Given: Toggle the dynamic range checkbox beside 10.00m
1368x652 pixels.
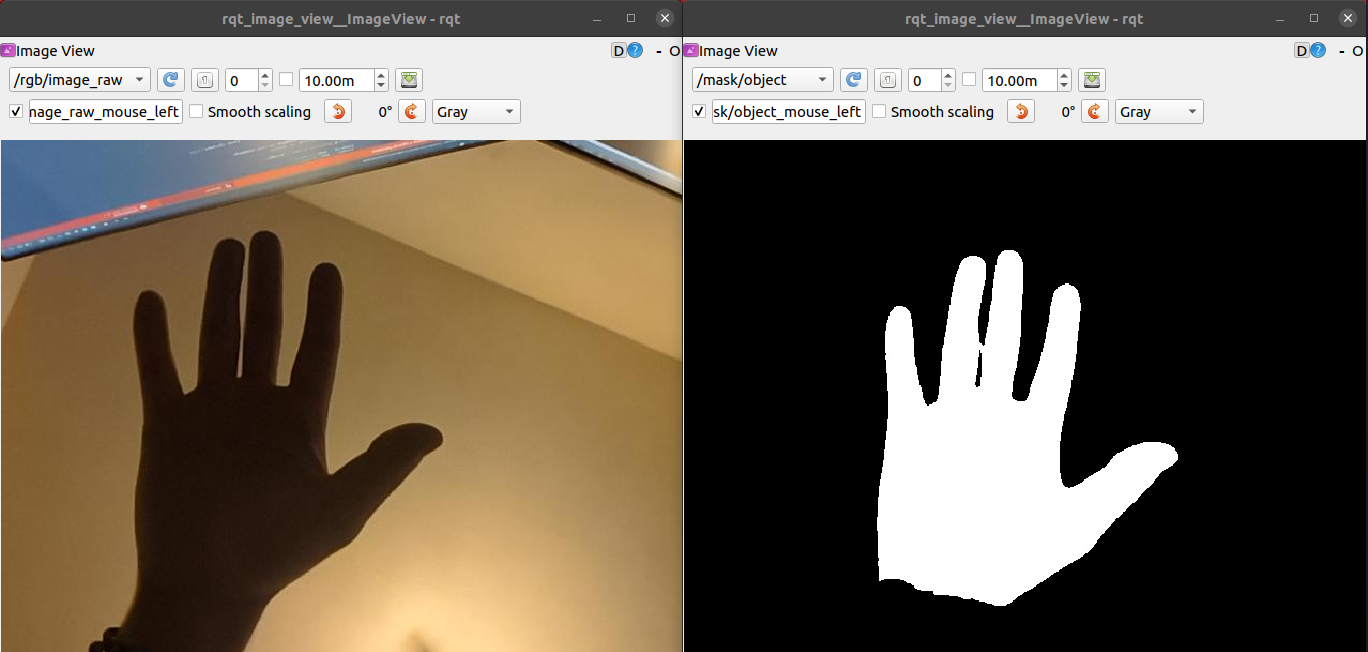Looking at the screenshot, I should tap(285, 80).
